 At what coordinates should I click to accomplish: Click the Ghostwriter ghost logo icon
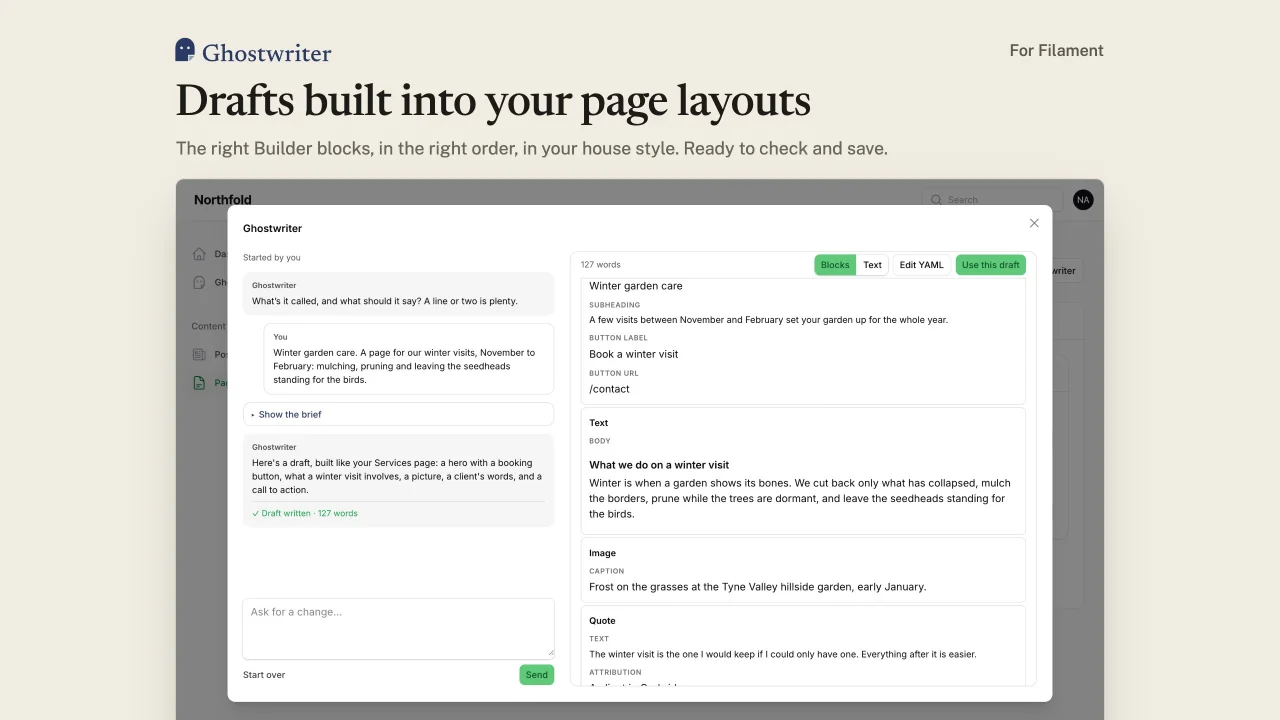185,51
